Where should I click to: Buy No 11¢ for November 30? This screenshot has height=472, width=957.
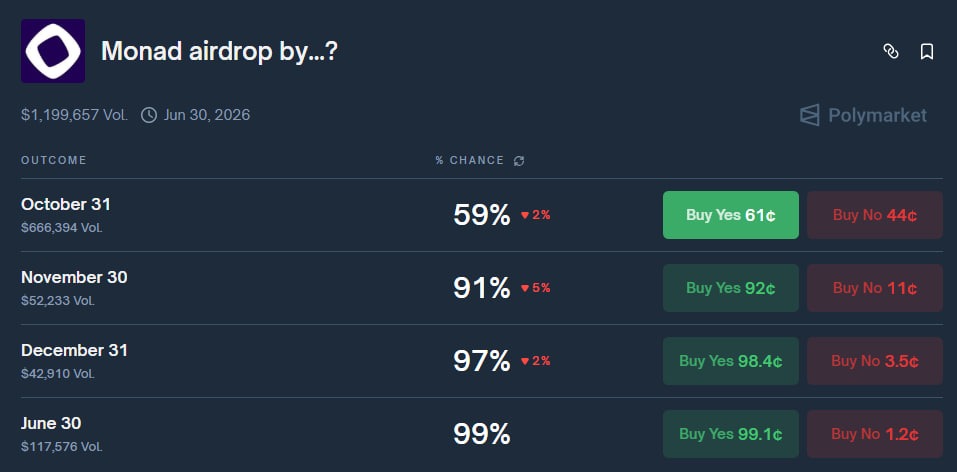(x=874, y=288)
